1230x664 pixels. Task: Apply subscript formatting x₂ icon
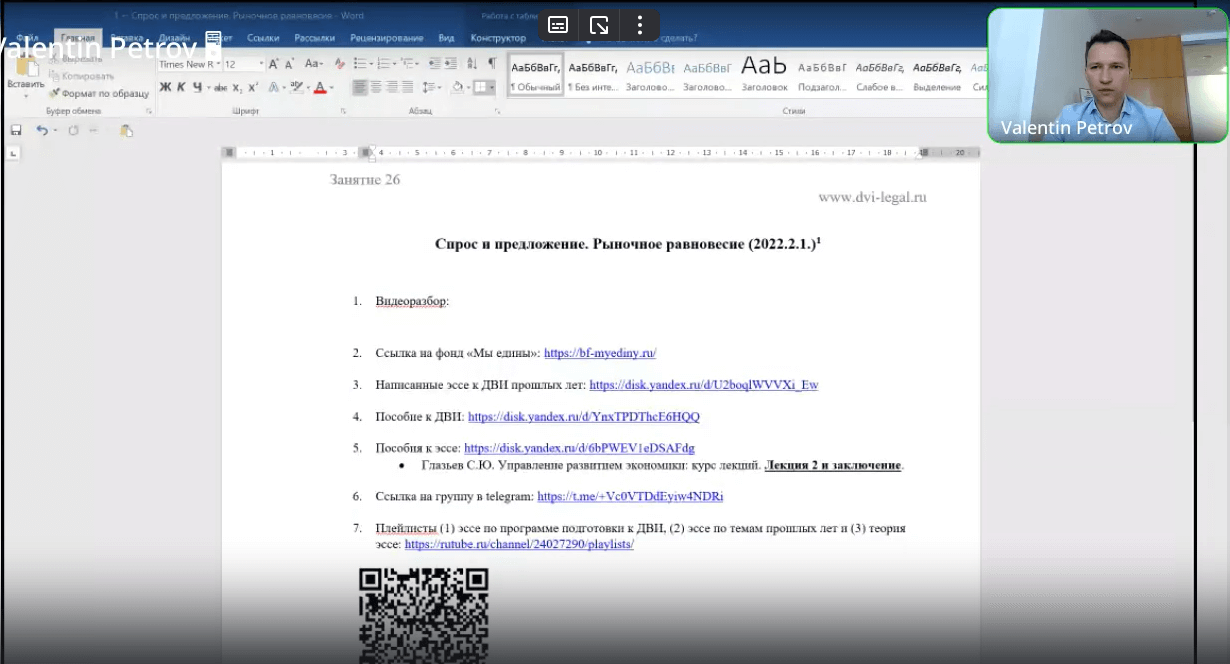coord(237,88)
